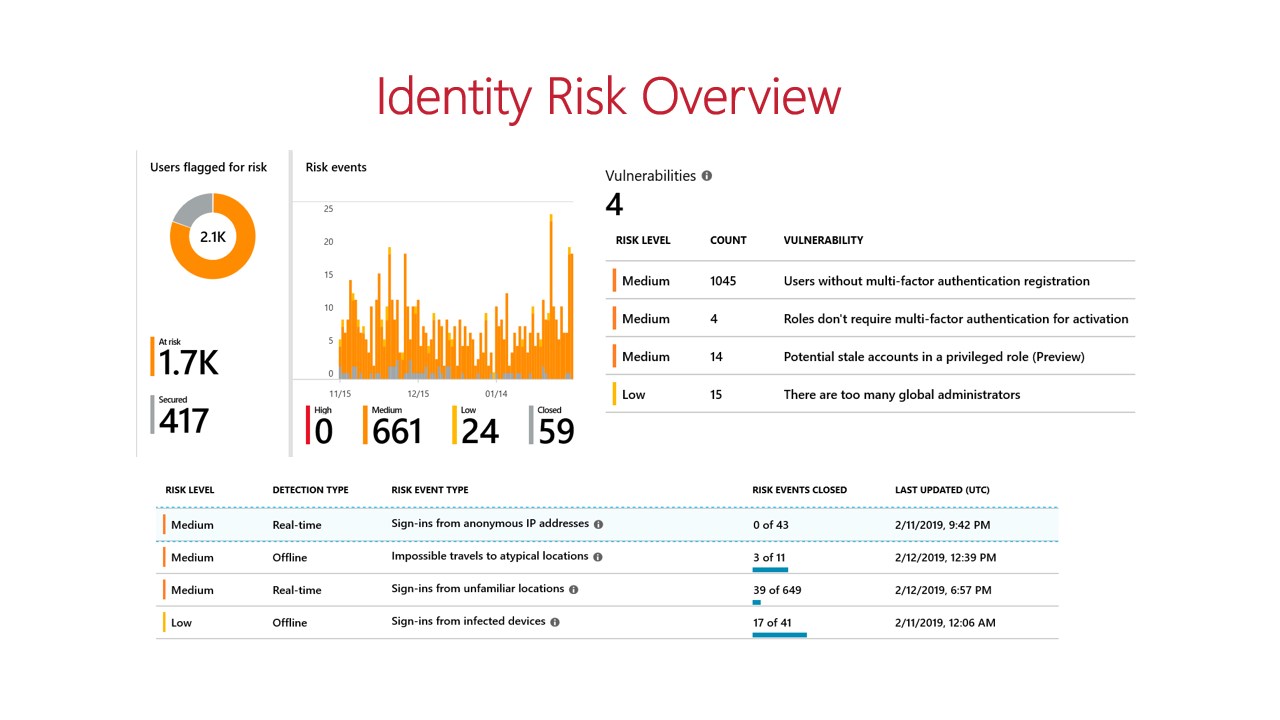Select Sign-ins from unfamiliar locations row
Image resolution: width=1280 pixels, height=720 pixels.
[607, 590]
